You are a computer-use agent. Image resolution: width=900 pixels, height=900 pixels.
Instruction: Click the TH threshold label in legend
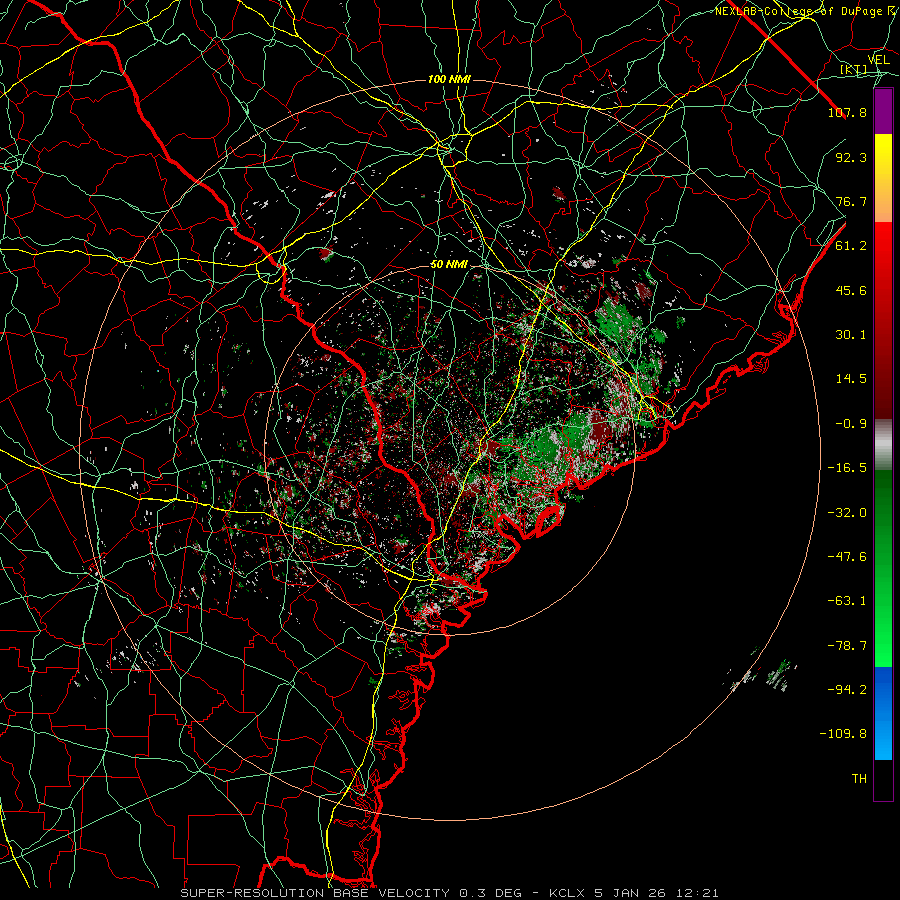(859, 779)
